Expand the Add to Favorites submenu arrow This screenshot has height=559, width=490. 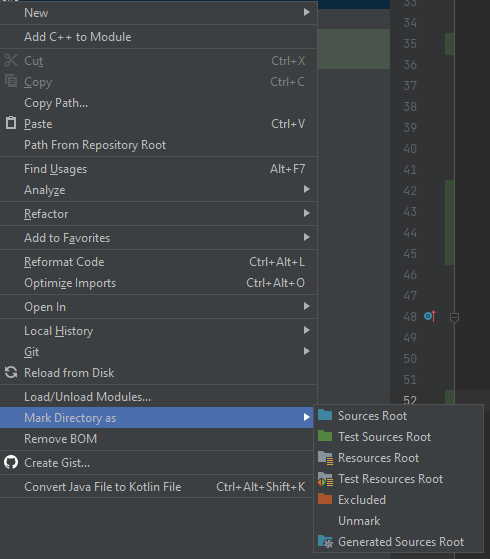306,237
